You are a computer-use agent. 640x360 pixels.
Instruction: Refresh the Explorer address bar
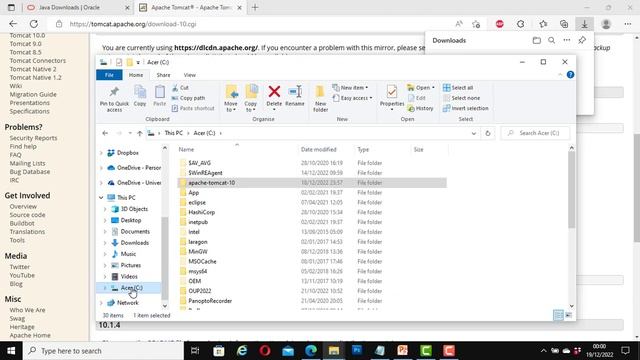coord(488,133)
